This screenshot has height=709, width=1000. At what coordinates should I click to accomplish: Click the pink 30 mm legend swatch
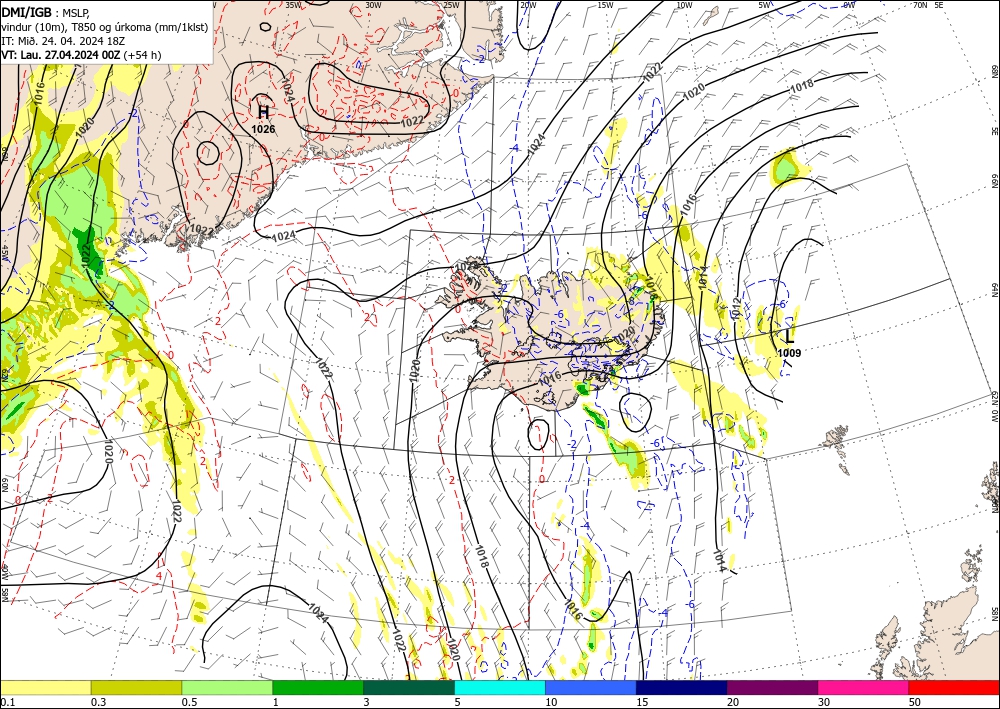pyautogui.click(x=864, y=687)
